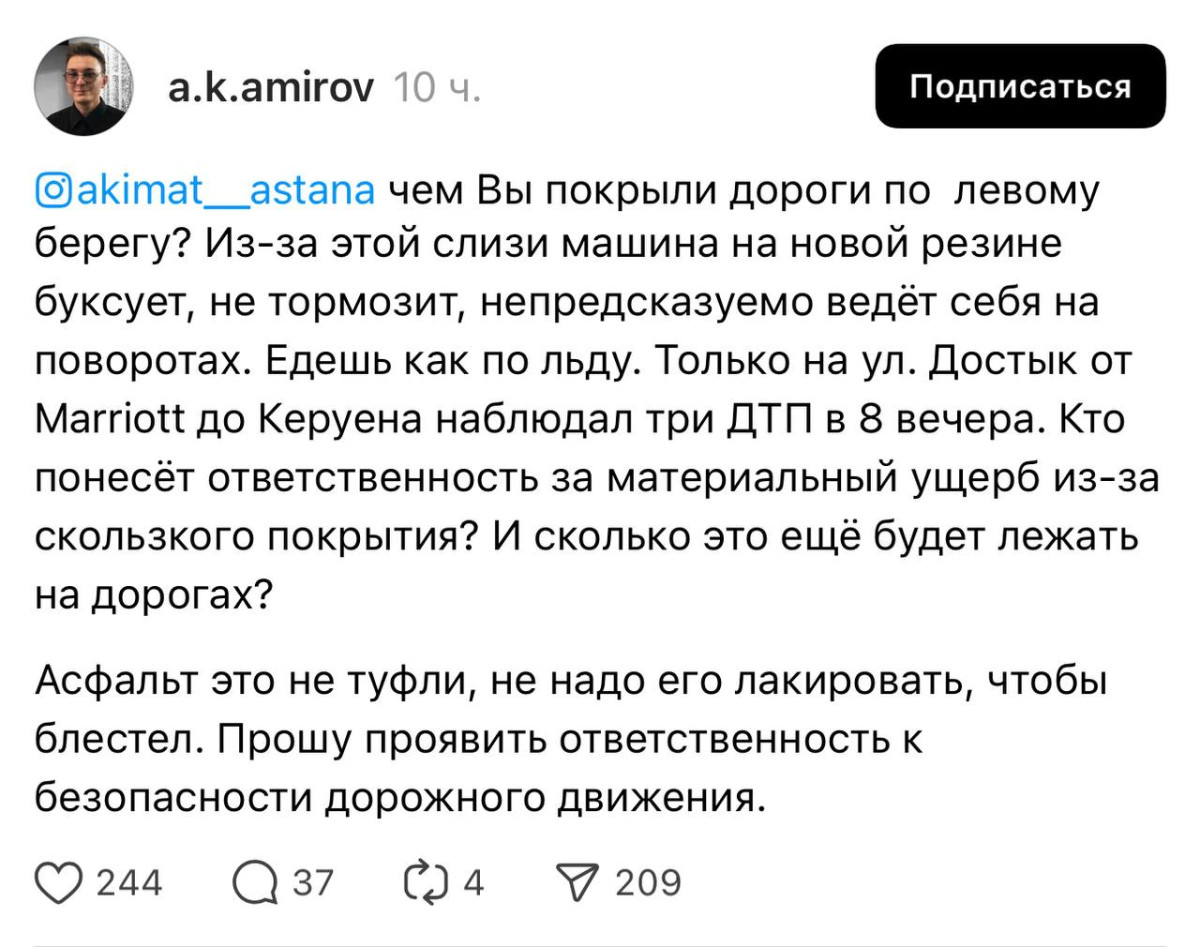
Task: Open comments via the speech bubble icon
Action: pos(256,882)
